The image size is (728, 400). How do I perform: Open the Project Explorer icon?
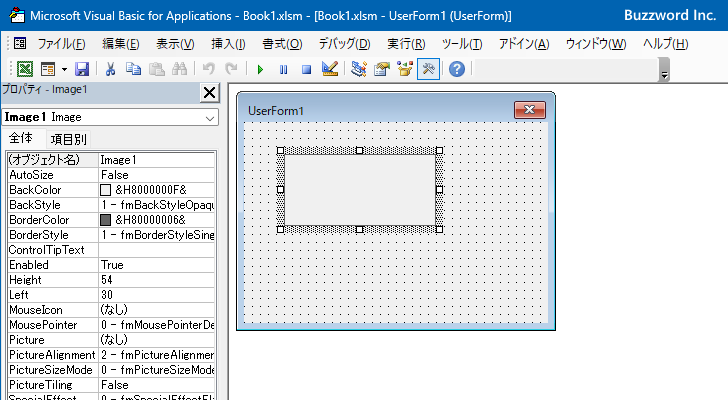click(358, 69)
